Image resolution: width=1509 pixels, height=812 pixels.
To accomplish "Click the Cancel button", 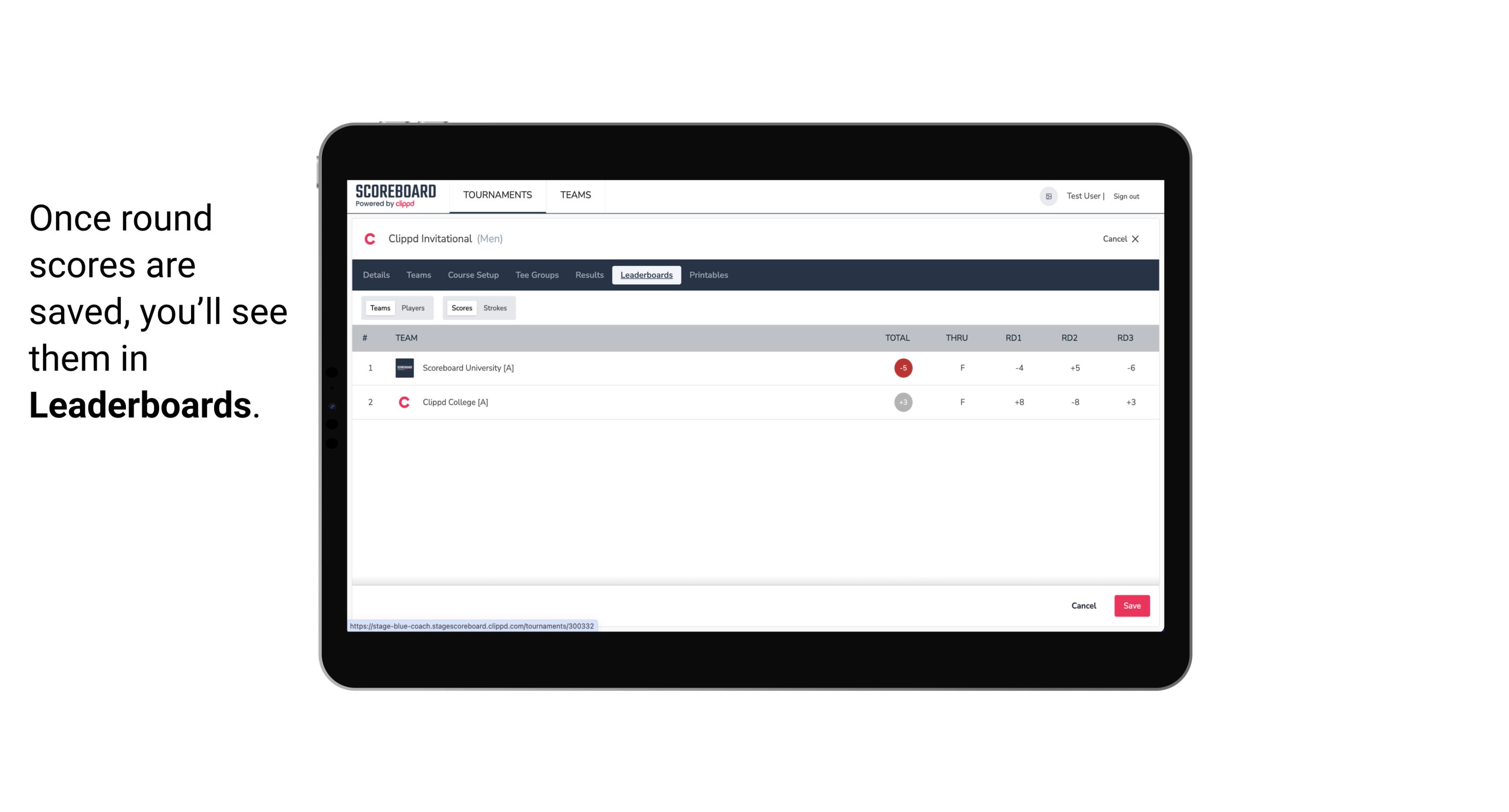I will (x=1084, y=605).
